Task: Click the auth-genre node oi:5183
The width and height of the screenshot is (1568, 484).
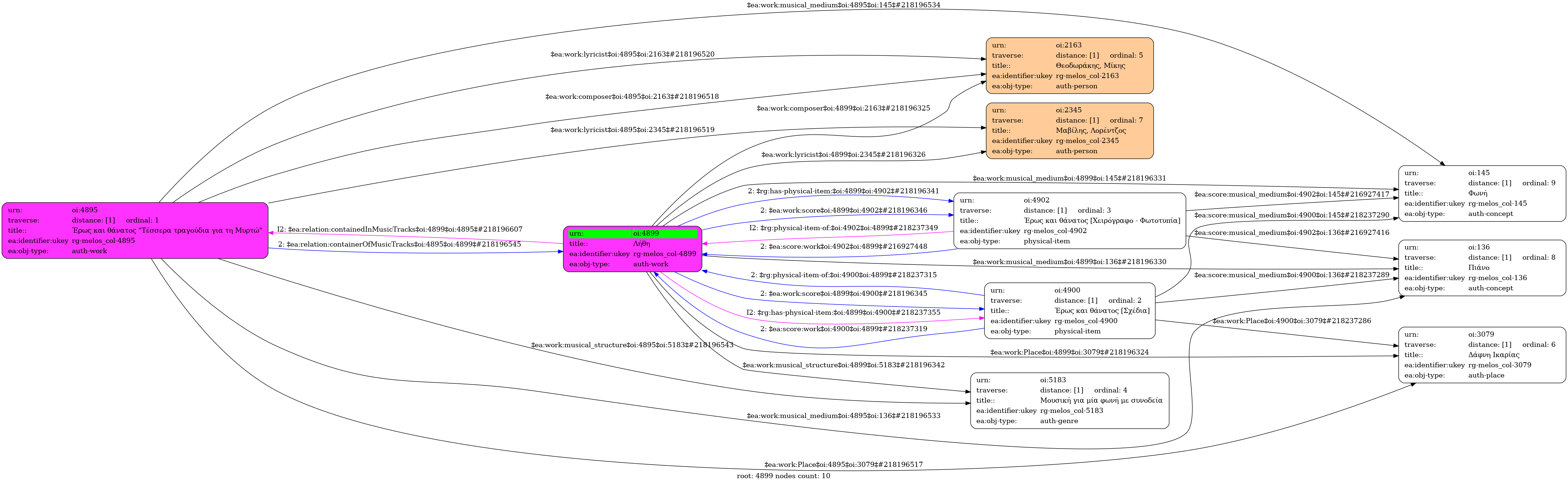Action: 1069,401
